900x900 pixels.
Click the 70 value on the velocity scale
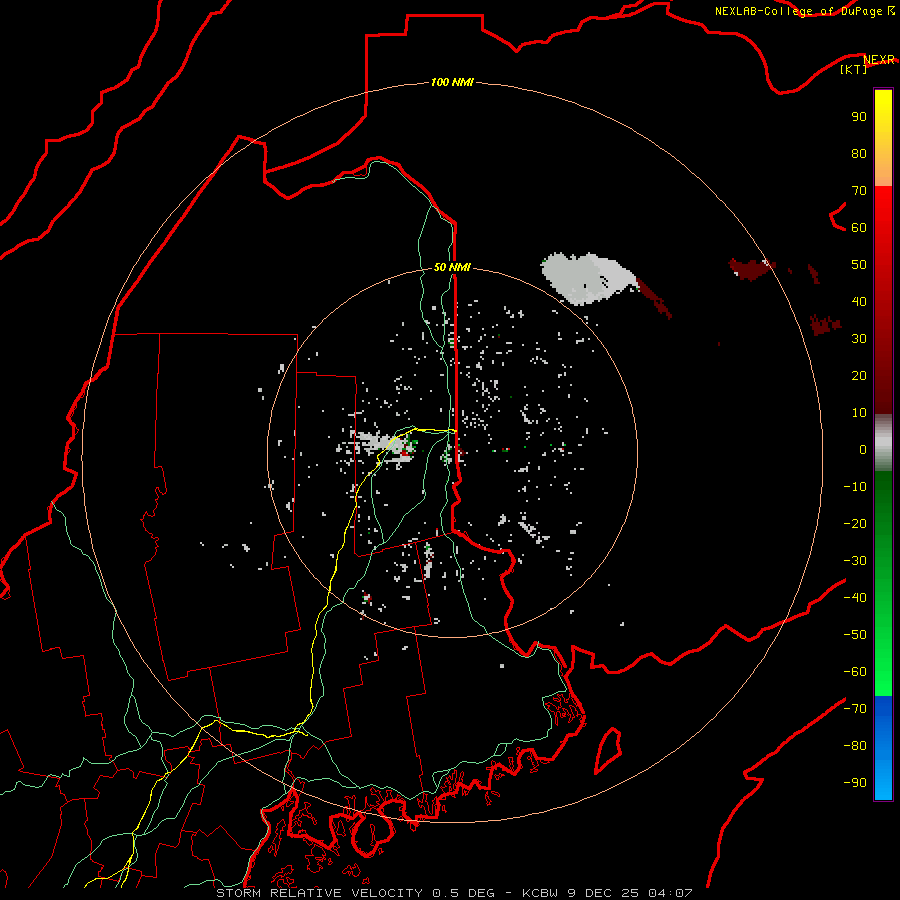pos(859,191)
